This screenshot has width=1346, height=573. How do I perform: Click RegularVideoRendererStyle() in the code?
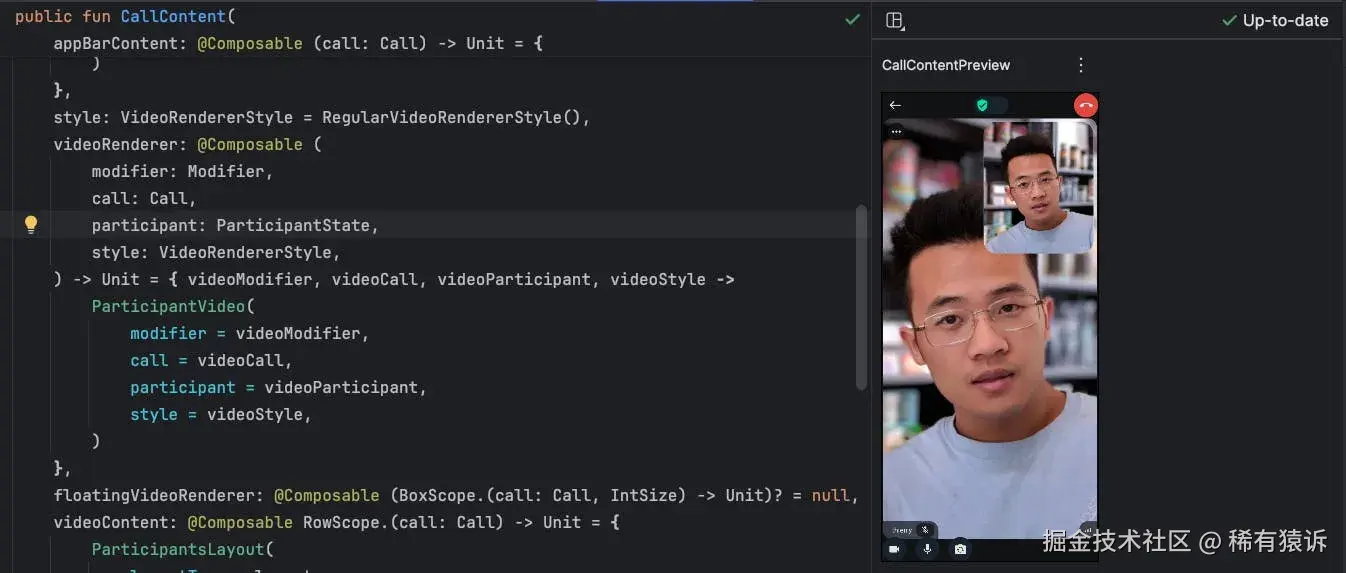pos(451,117)
